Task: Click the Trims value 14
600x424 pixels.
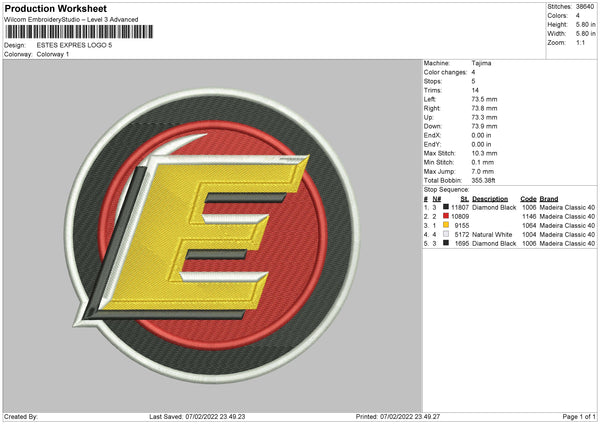Action: [x=475, y=90]
